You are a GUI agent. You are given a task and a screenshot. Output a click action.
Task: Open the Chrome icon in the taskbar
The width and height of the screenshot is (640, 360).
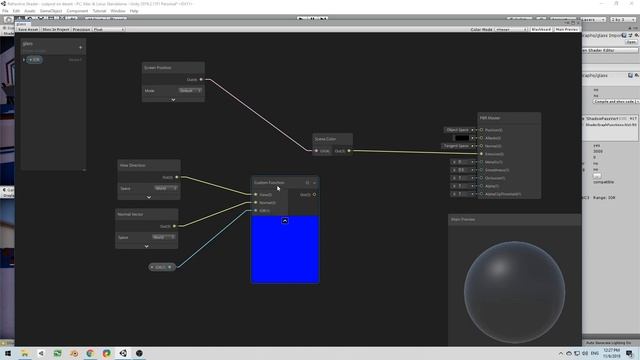[x=90, y=353]
